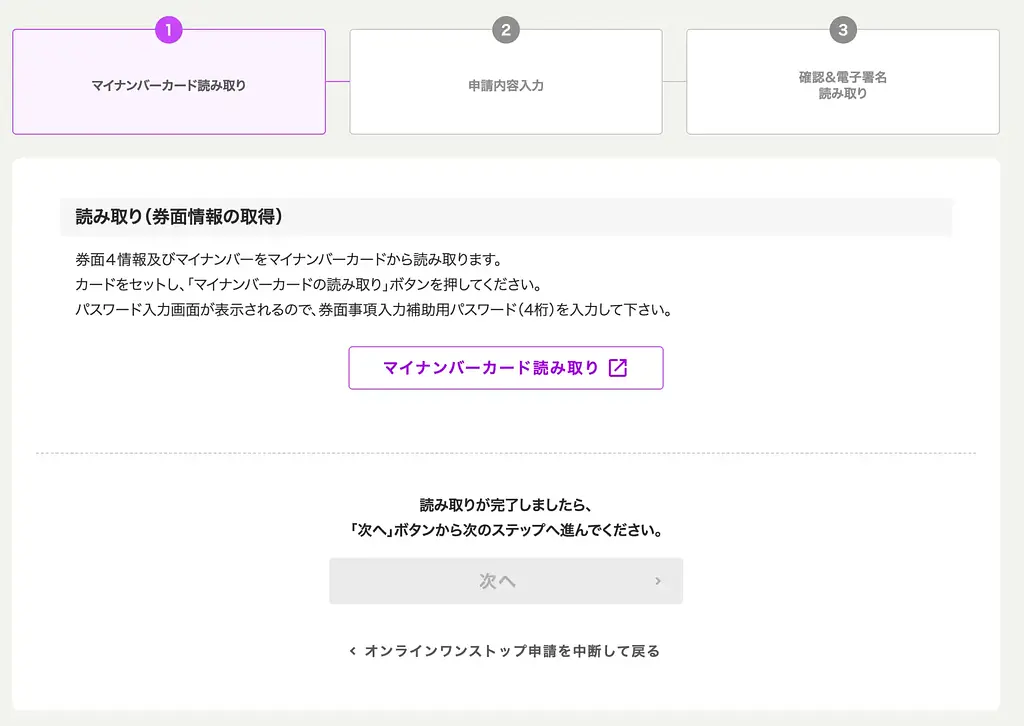
Task: Click the step 2 numbered circle icon
Action: tap(505, 30)
